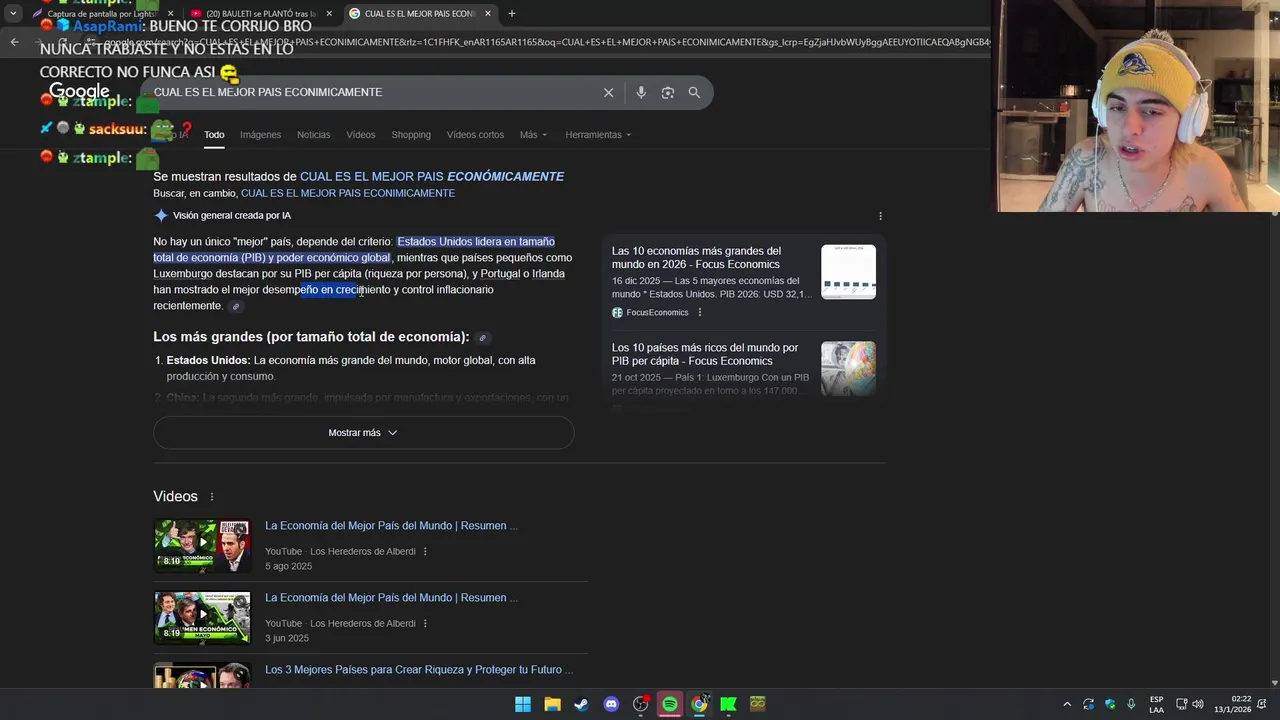Viewport: 1280px width, 720px height.
Task: Search instead for 'ECONIMICAMENTE' original query link
Action: [x=348, y=193]
